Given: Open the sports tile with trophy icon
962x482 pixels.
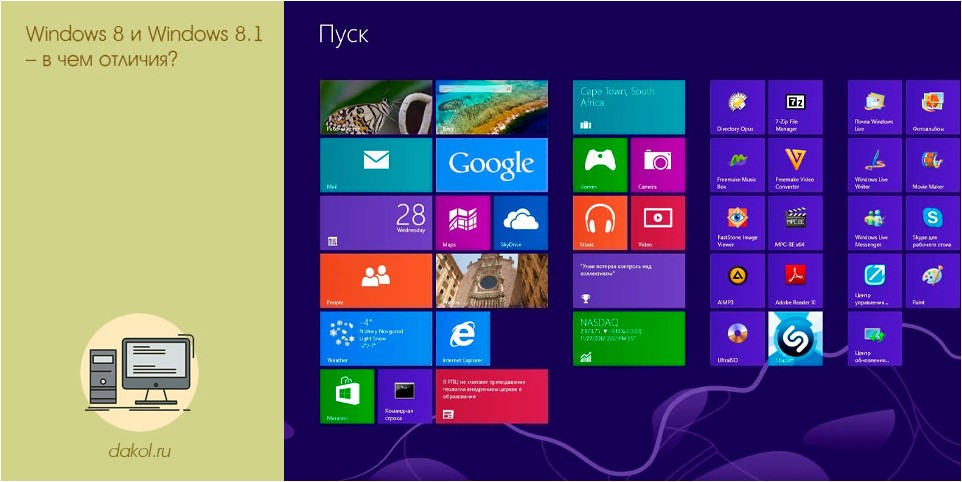Looking at the screenshot, I should pyautogui.click(x=629, y=281).
